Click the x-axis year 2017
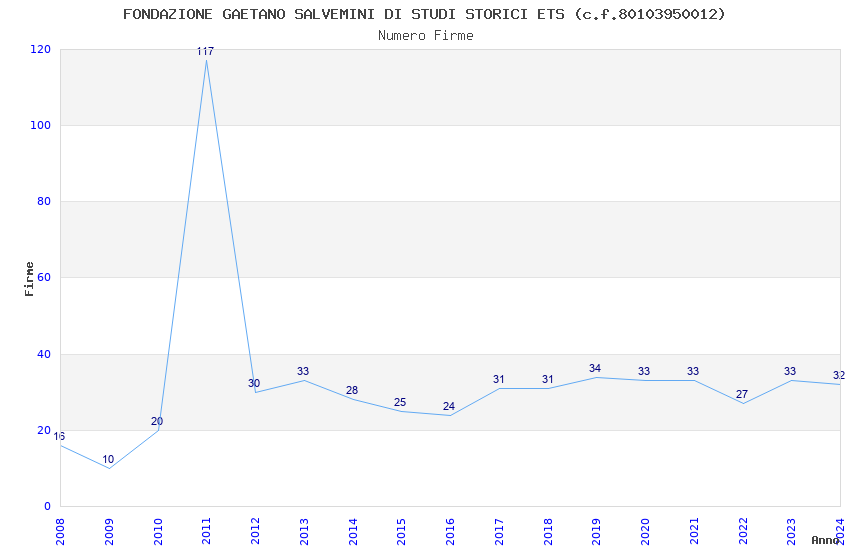The image size is (850, 550). click(499, 531)
